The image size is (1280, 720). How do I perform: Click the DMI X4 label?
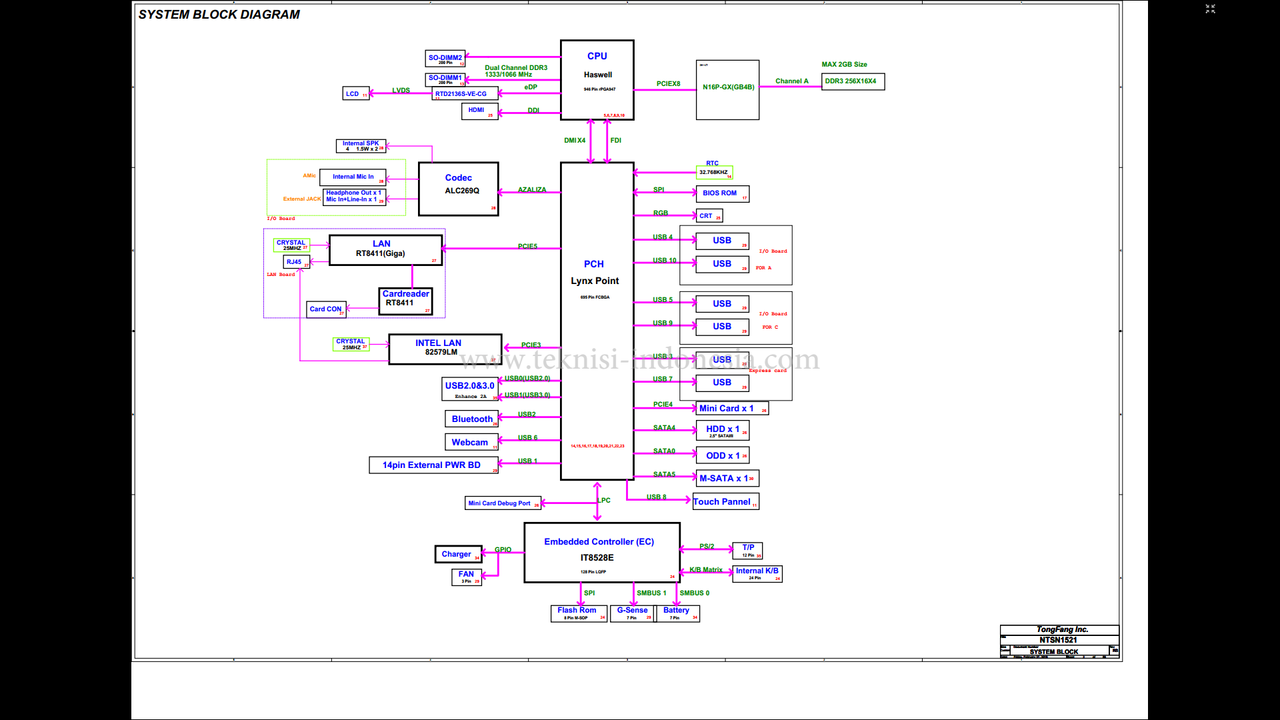click(x=575, y=140)
